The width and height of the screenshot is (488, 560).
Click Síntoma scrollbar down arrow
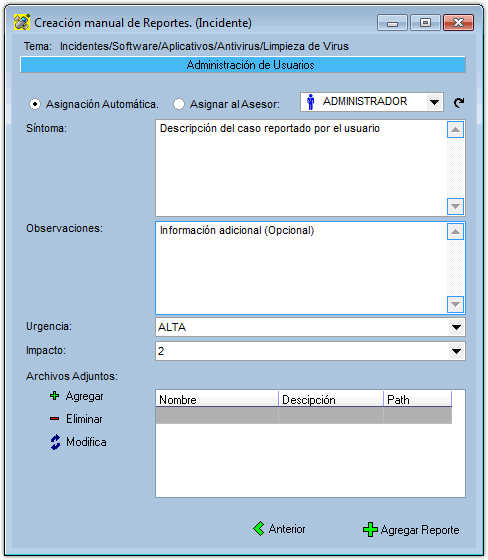coord(455,206)
